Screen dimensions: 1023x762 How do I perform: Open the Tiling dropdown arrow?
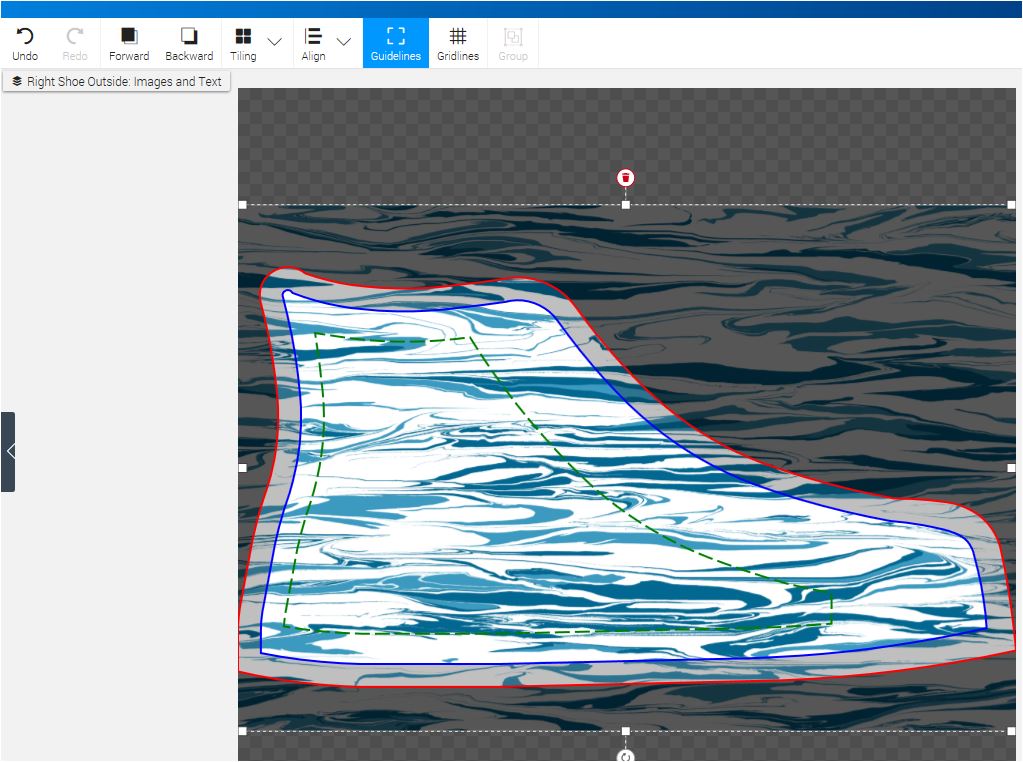(275, 42)
